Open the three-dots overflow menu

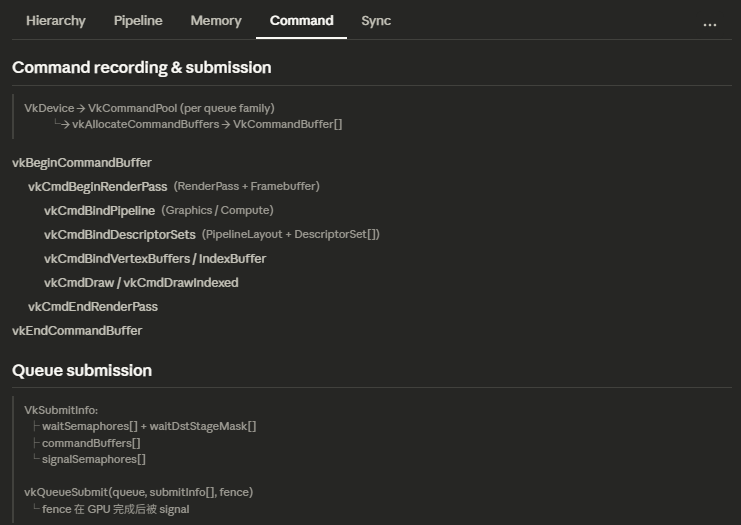click(x=710, y=23)
